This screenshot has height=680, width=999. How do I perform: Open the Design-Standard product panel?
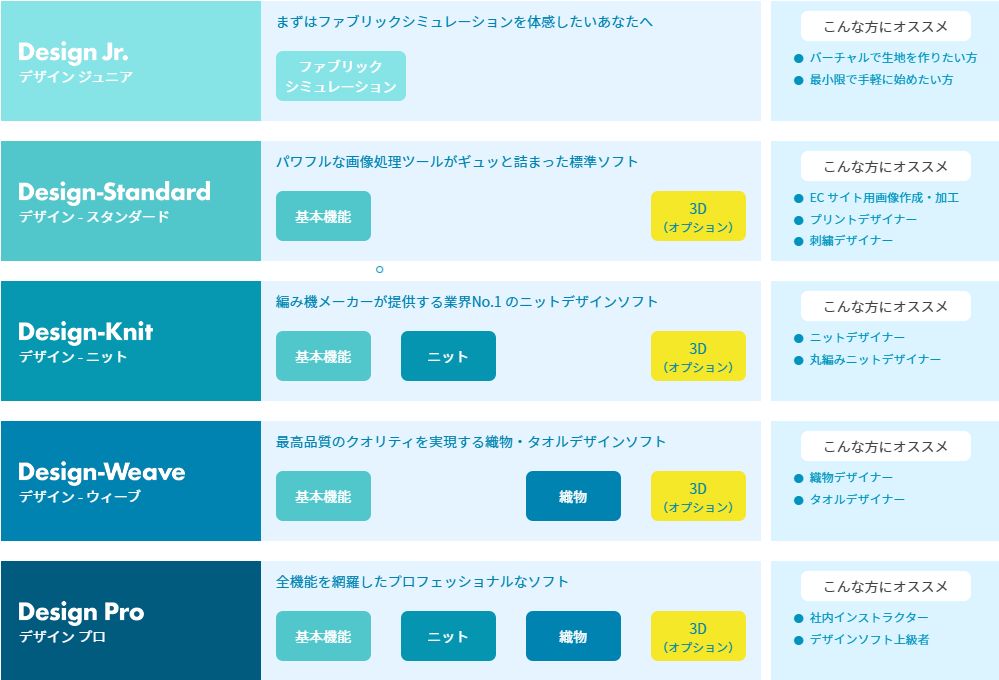[x=131, y=201]
